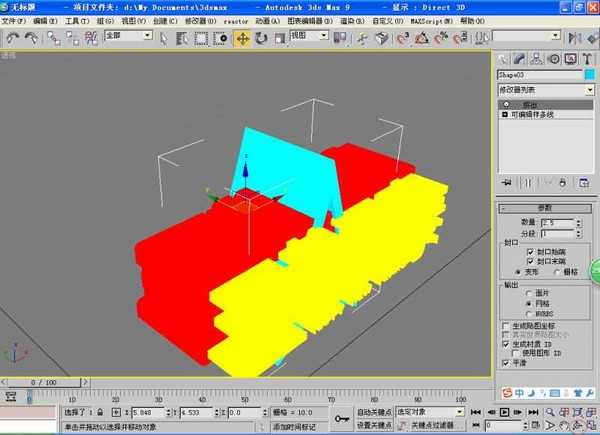Image resolution: width=600 pixels, height=435 pixels.
Task: Open the reactor menu
Action: (236, 21)
